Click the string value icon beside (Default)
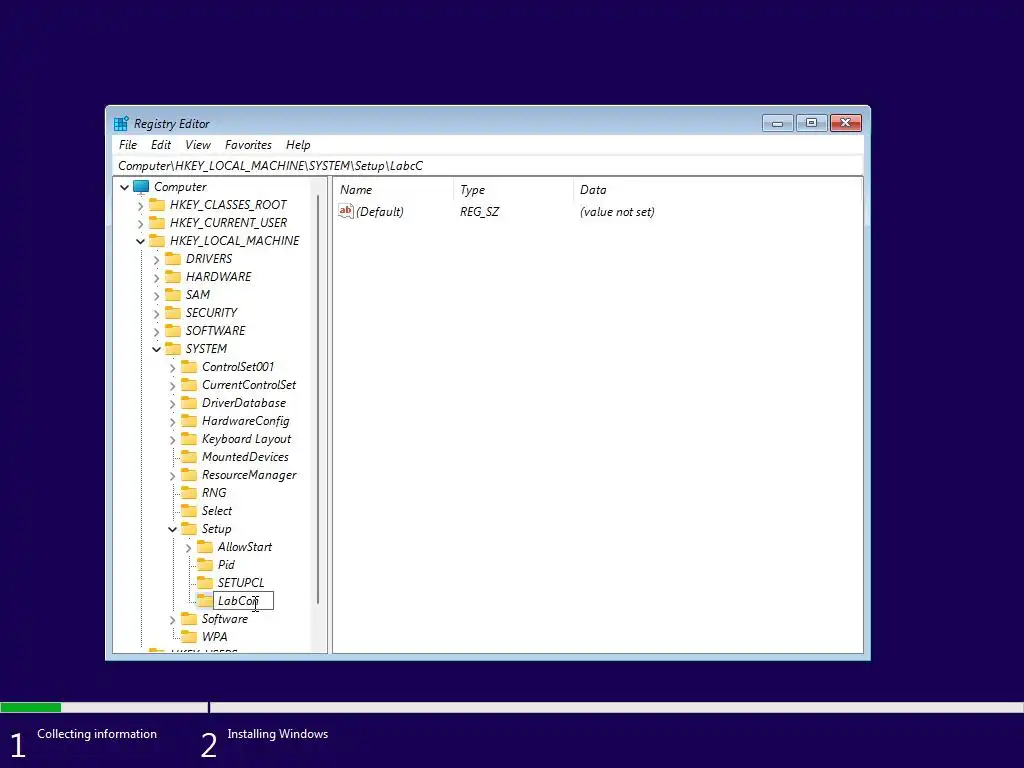The width and height of the screenshot is (1024, 768). coord(345,211)
